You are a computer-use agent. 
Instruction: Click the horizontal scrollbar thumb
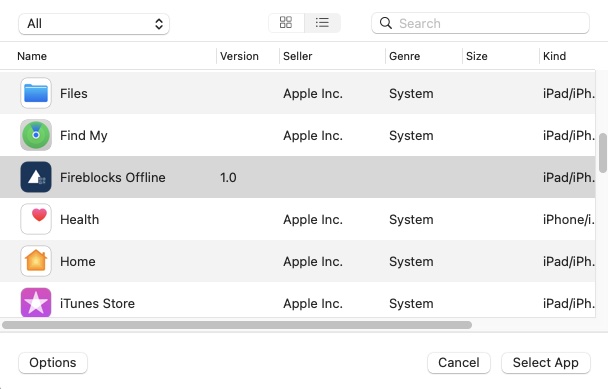click(x=237, y=325)
